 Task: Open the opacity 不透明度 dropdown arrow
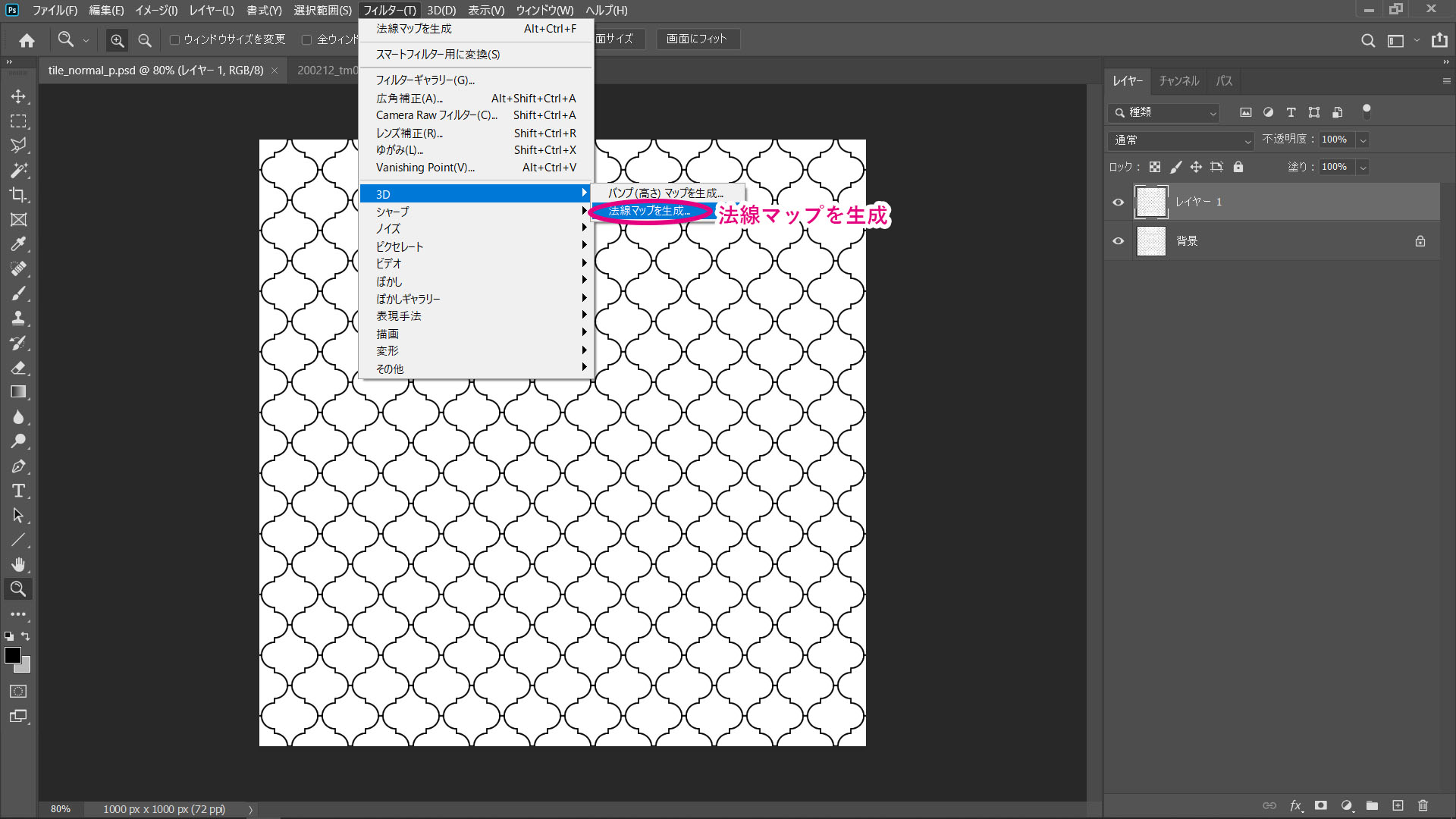pos(1363,140)
